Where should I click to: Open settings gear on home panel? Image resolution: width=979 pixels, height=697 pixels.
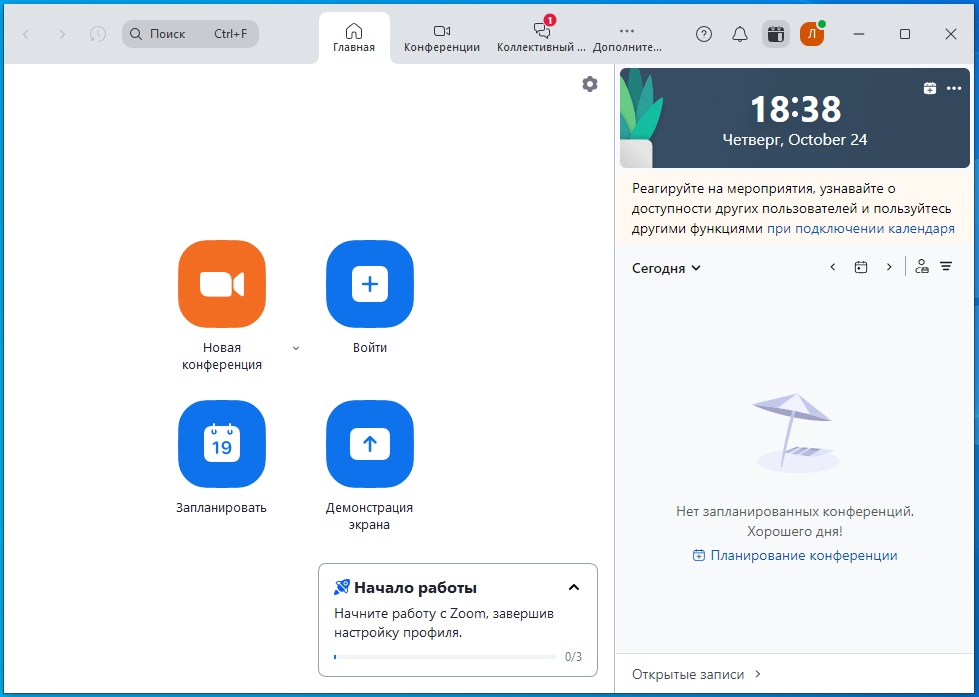(x=589, y=84)
